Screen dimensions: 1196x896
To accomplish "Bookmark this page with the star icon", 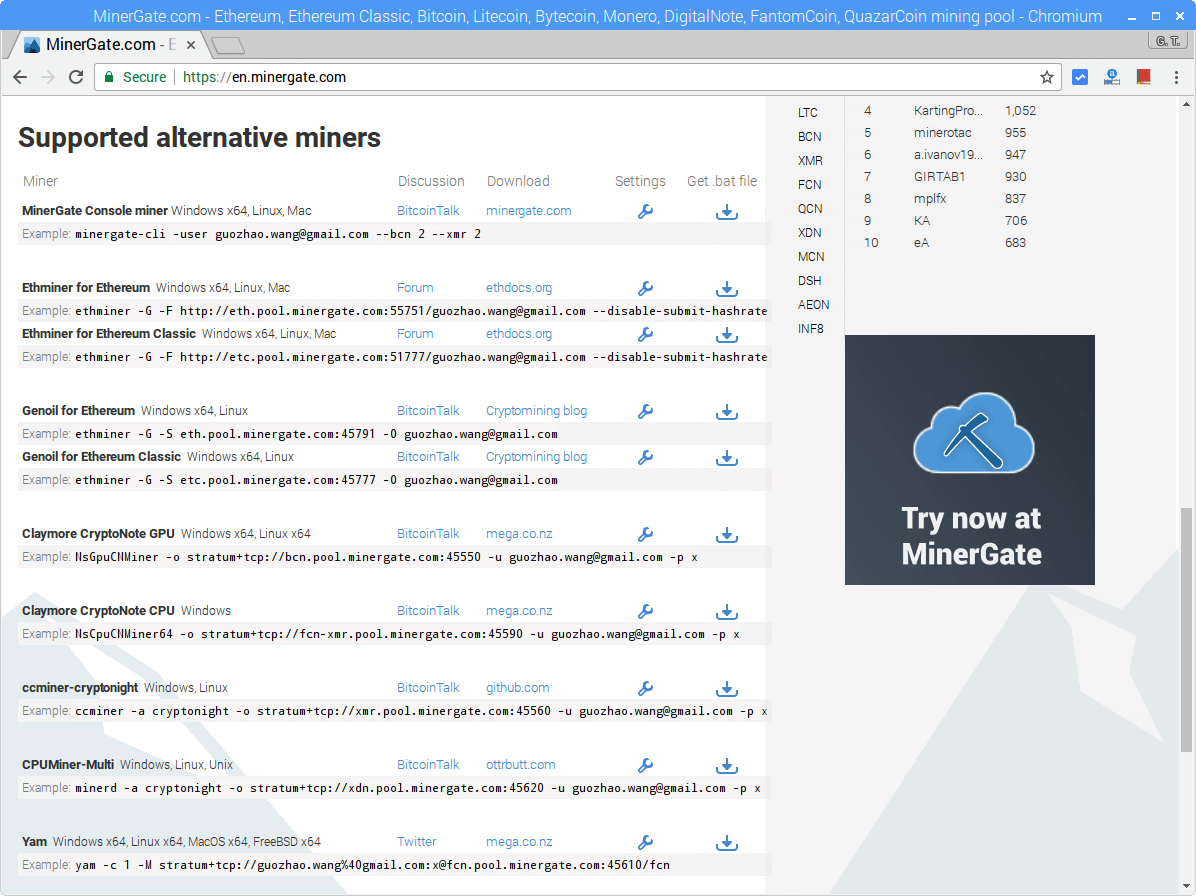I will (x=1047, y=77).
